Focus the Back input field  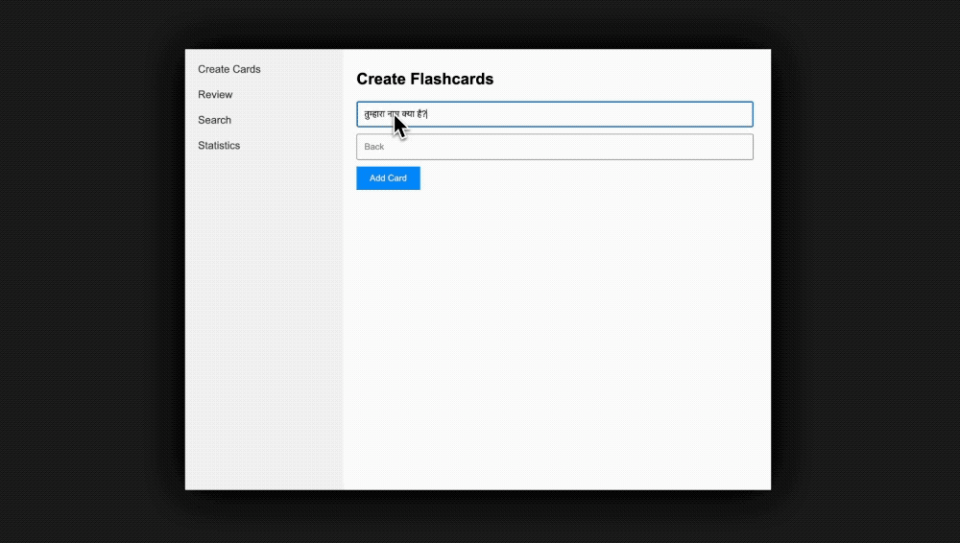point(554,147)
